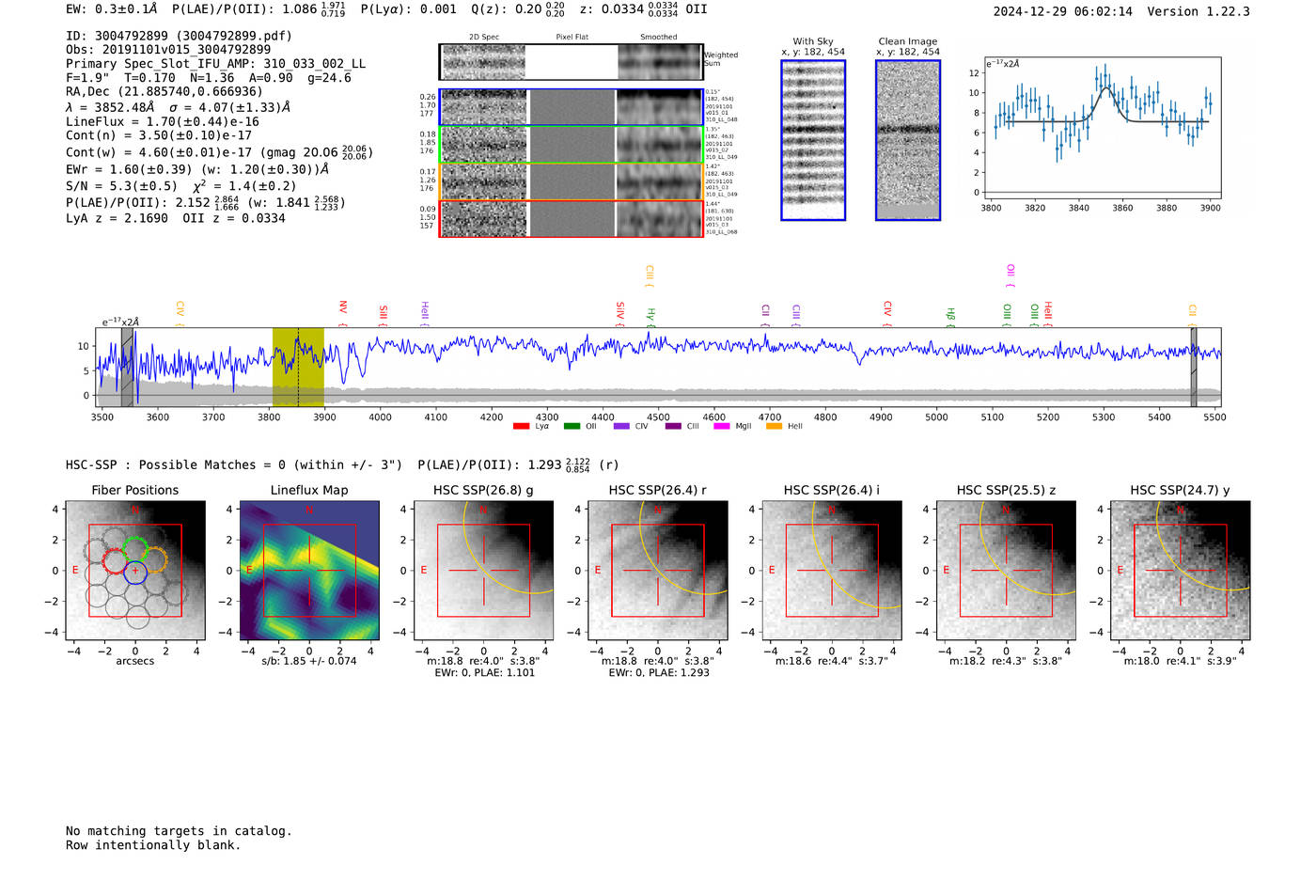Select the Fiber Positions panel

point(134,571)
